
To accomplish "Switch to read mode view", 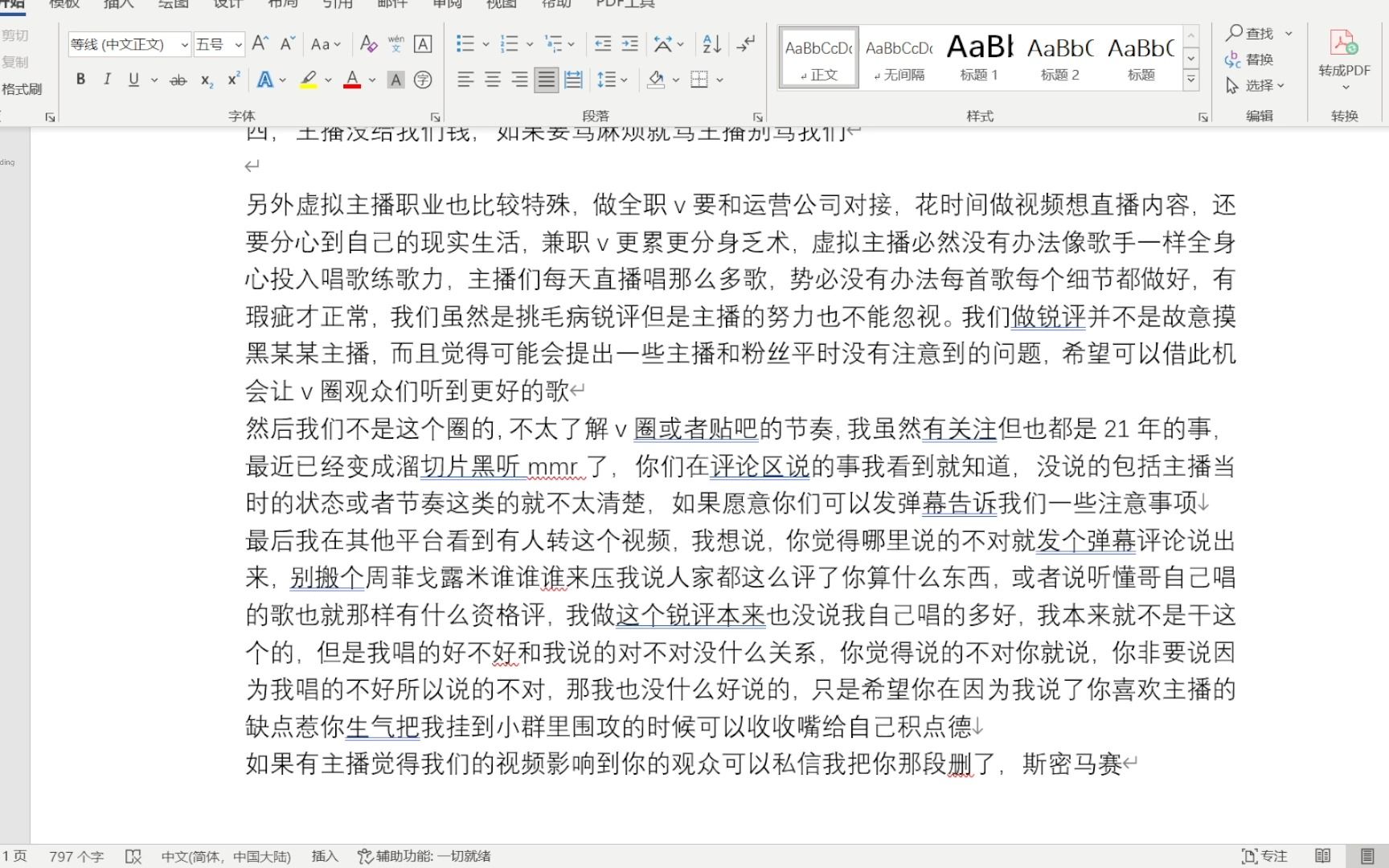I will click(1322, 857).
